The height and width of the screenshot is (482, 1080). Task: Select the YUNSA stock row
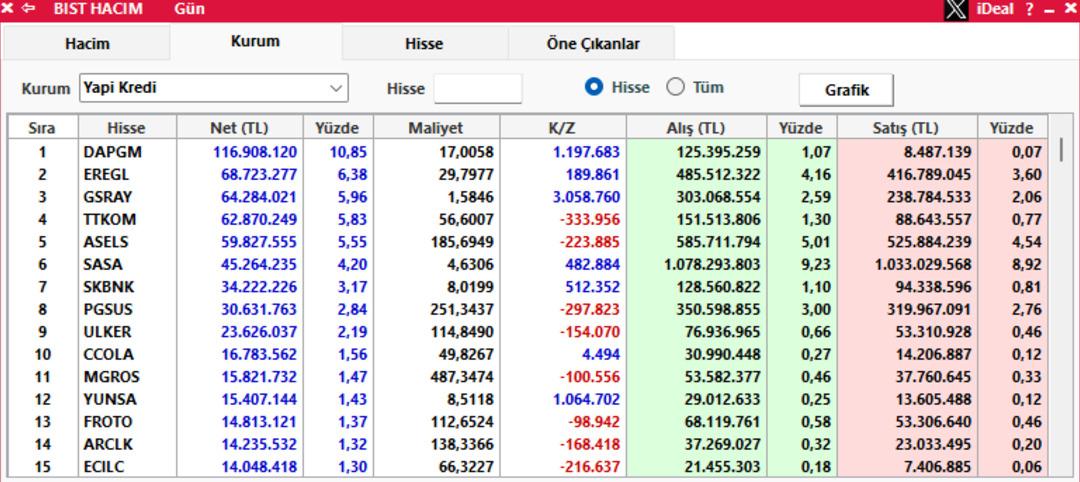(528, 399)
